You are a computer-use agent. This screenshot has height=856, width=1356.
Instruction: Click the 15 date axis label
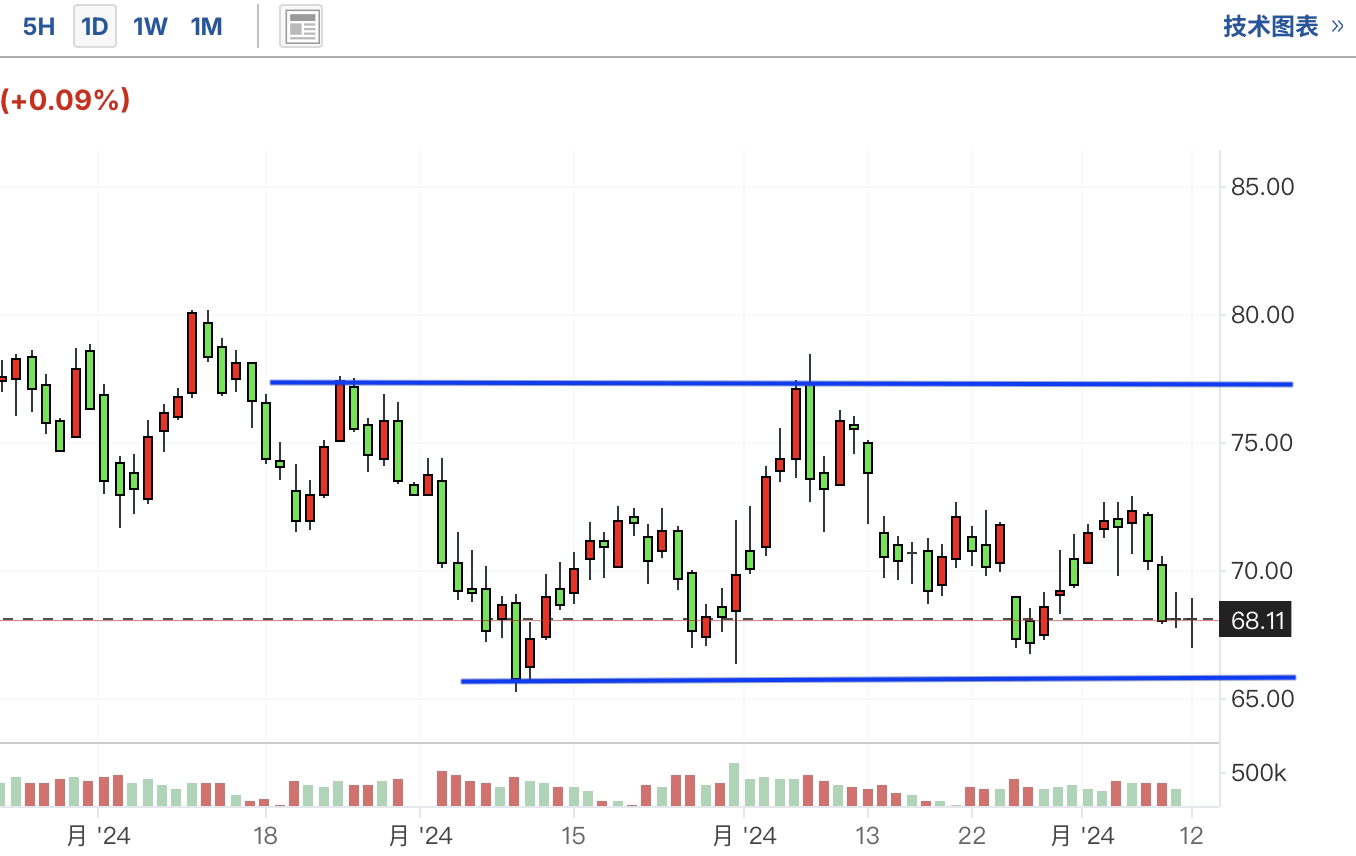click(x=572, y=835)
